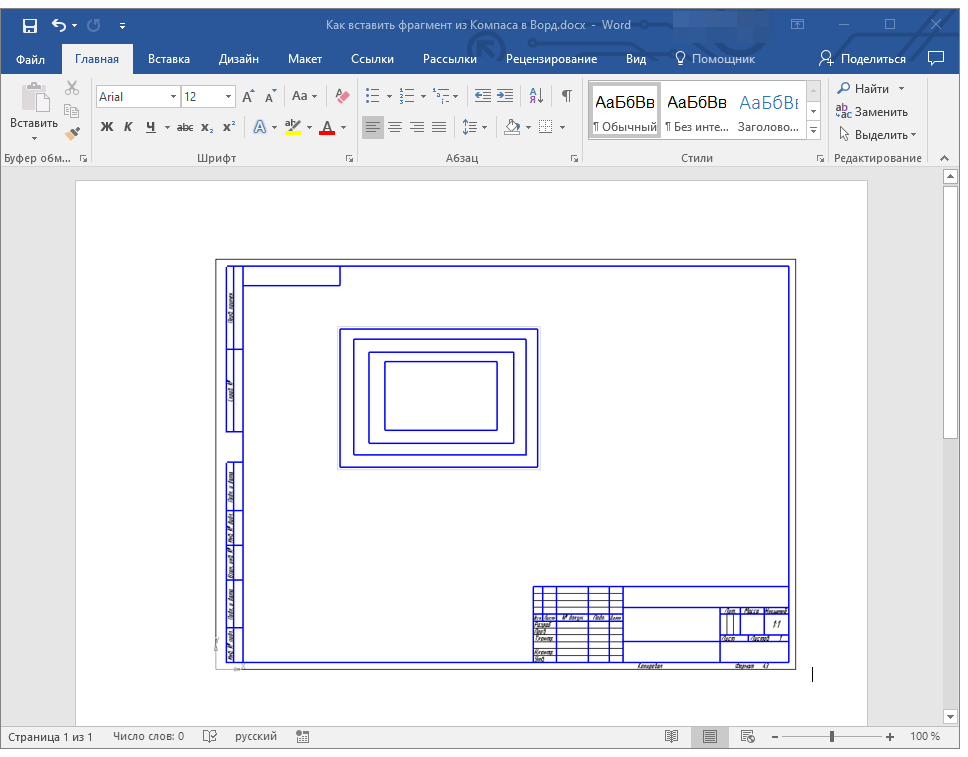Toggle bold formatting (Ж)
This screenshot has width=968, height=757.
(107, 127)
